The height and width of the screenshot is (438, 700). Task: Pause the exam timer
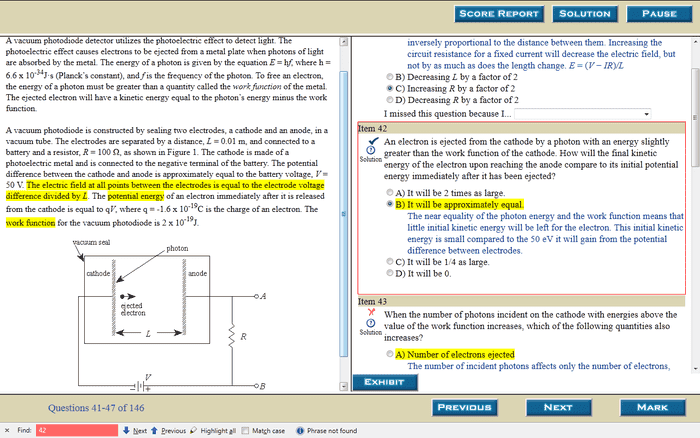(x=659, y=14)
